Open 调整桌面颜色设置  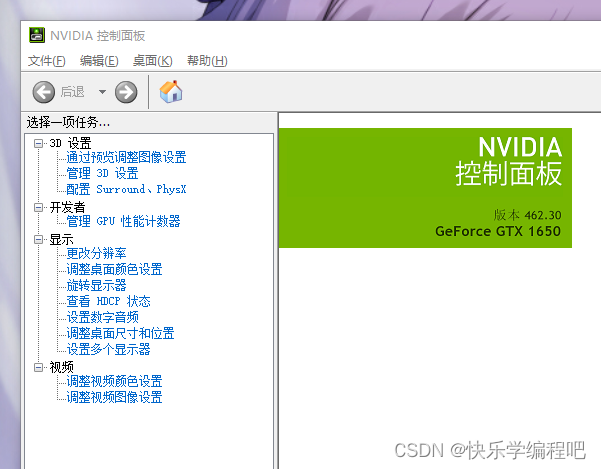(x=114, y=269)
